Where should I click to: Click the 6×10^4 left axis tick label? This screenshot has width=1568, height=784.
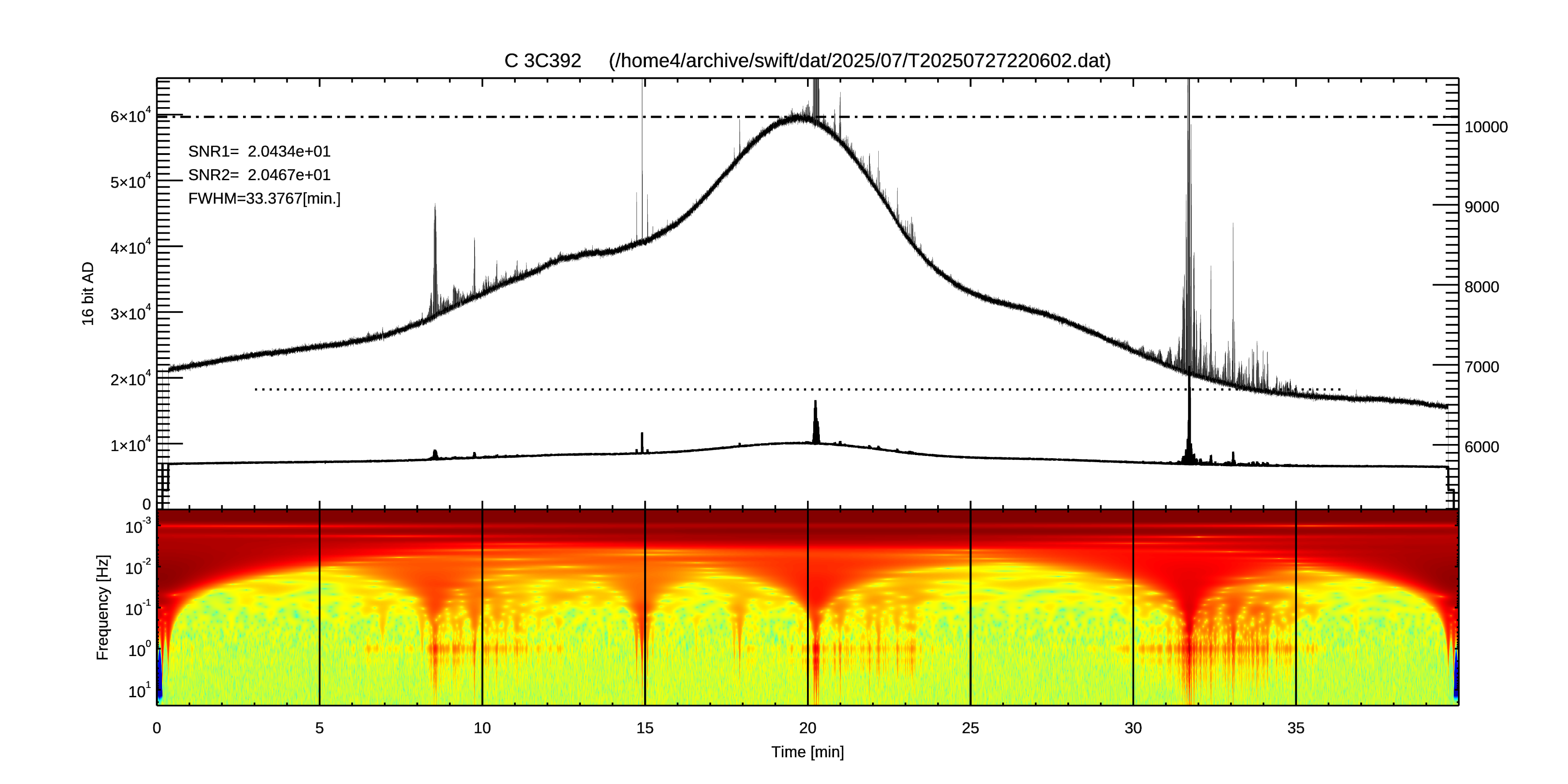(x=130, y=116)
